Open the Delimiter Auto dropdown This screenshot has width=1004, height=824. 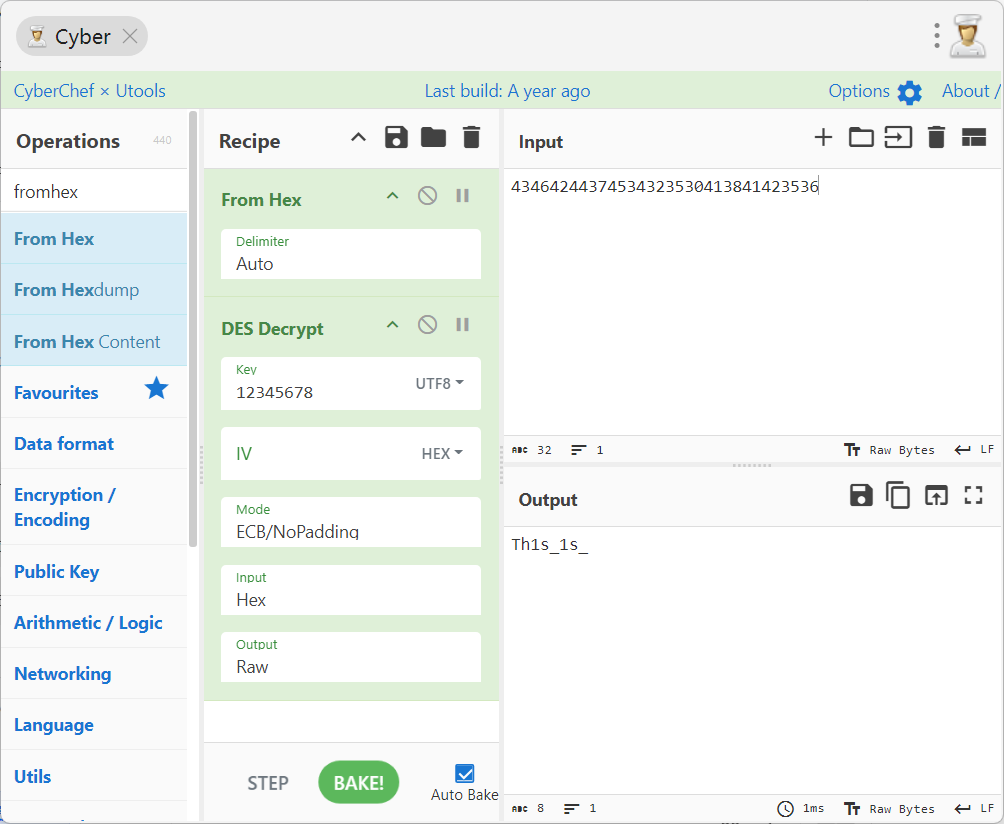click(x=351, y=254)
